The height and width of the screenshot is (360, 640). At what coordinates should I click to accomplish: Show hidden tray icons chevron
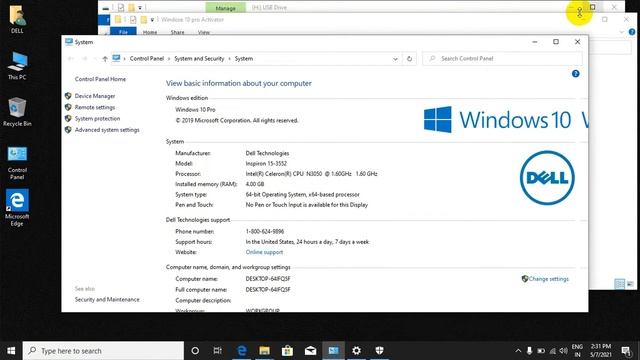[518, 351]
